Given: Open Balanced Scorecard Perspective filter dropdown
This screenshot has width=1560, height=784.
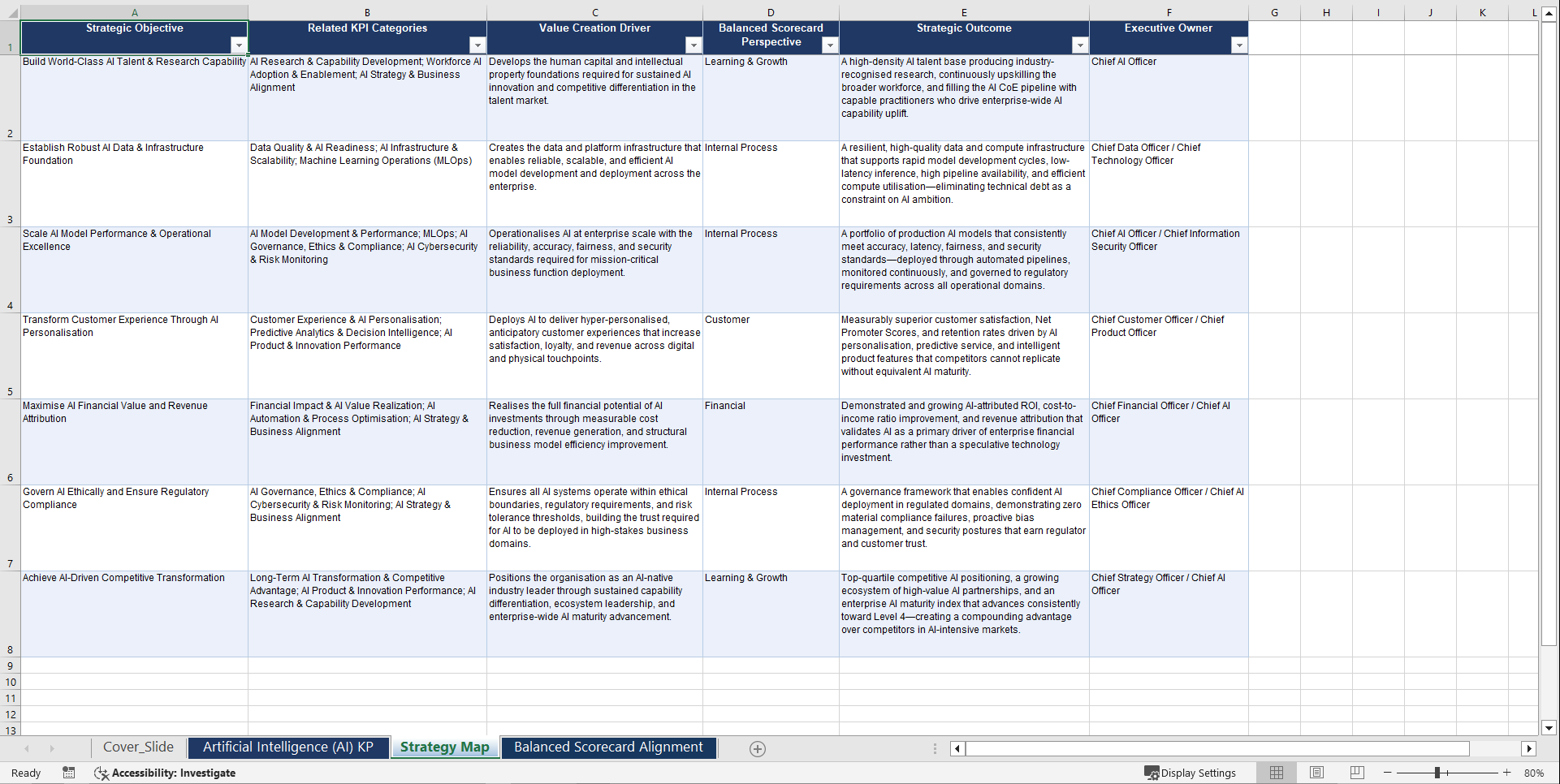Looking at the screenshot, I should click(830, 45).
